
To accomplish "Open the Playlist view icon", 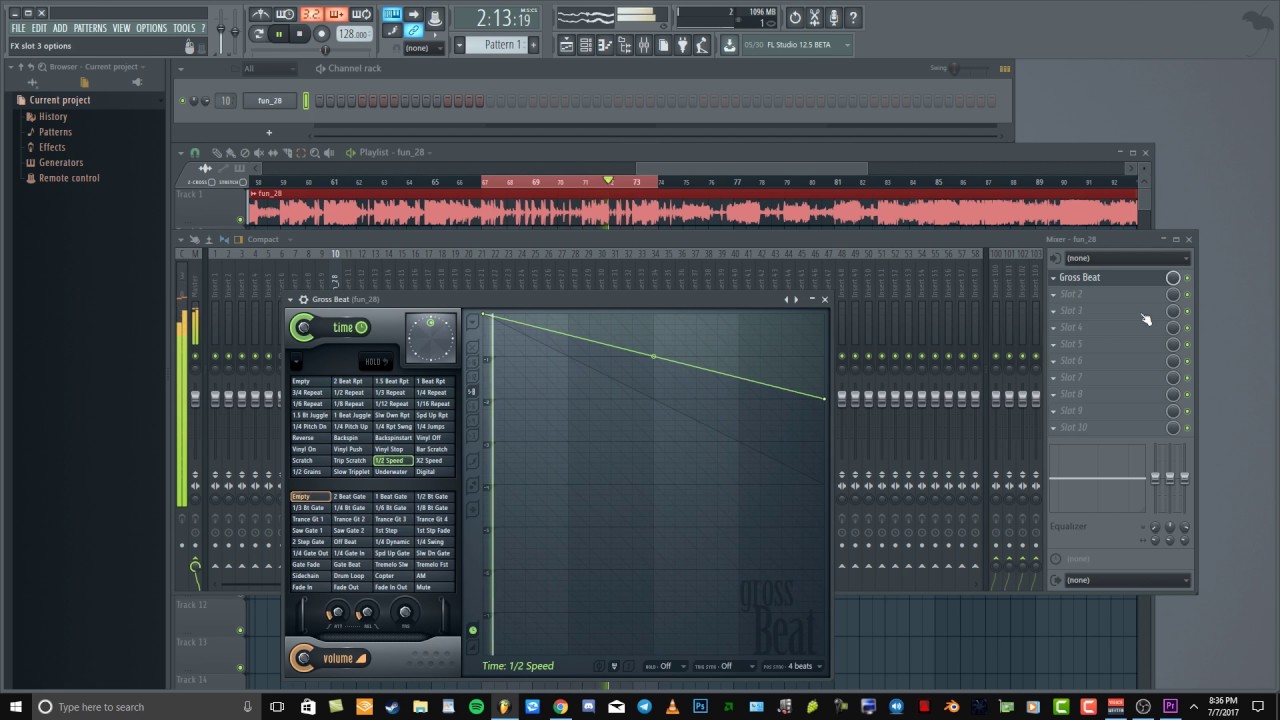I will (x=566, y=45).
